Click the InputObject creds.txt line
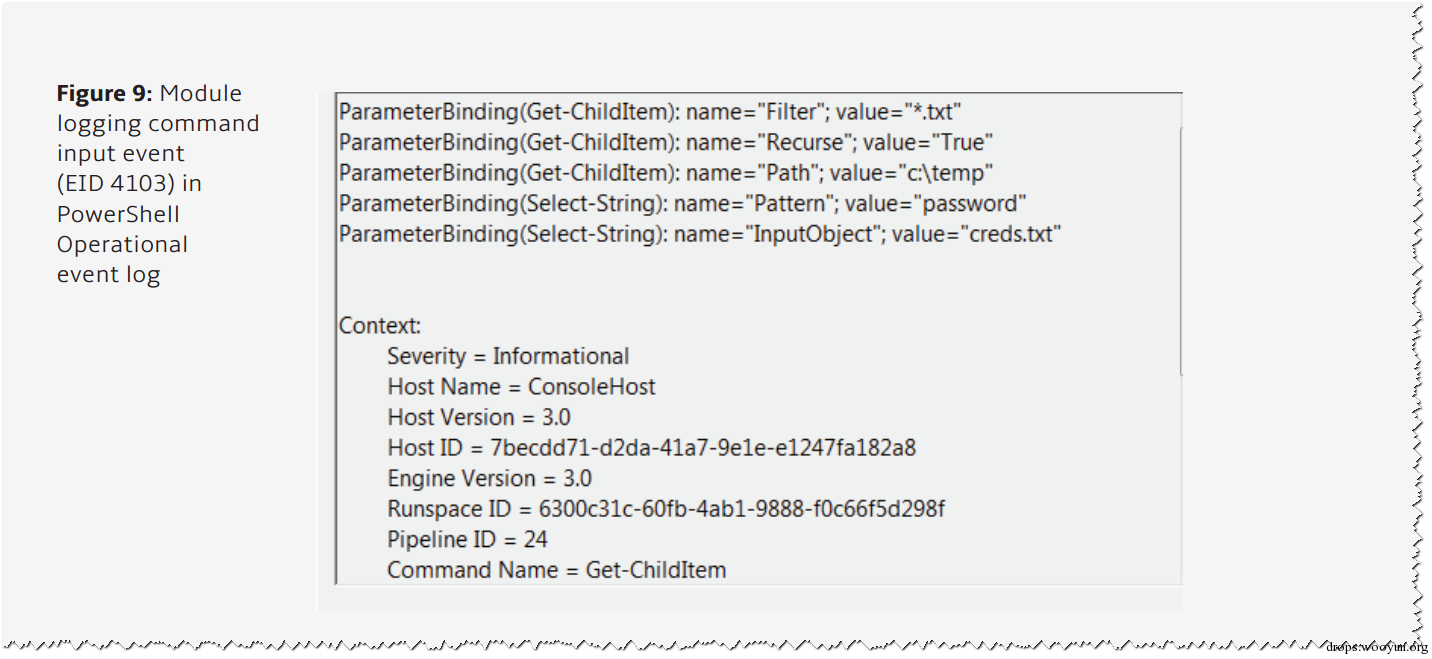The image size is (1432, 659). pyautogui.click(x=700, y=234)
